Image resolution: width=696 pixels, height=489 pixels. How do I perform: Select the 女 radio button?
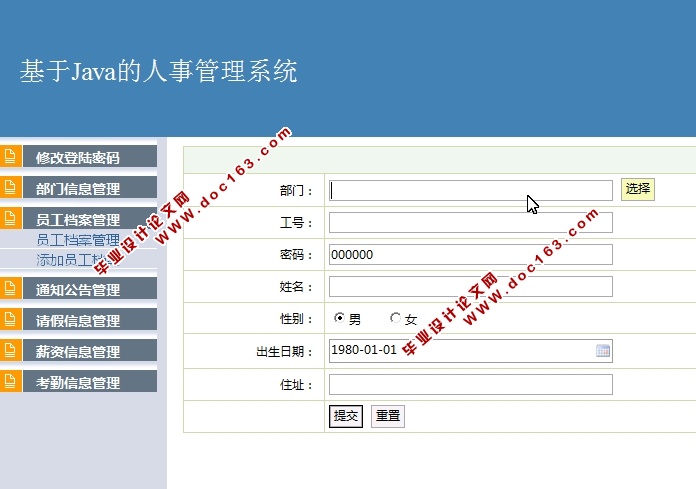(395, 318)
